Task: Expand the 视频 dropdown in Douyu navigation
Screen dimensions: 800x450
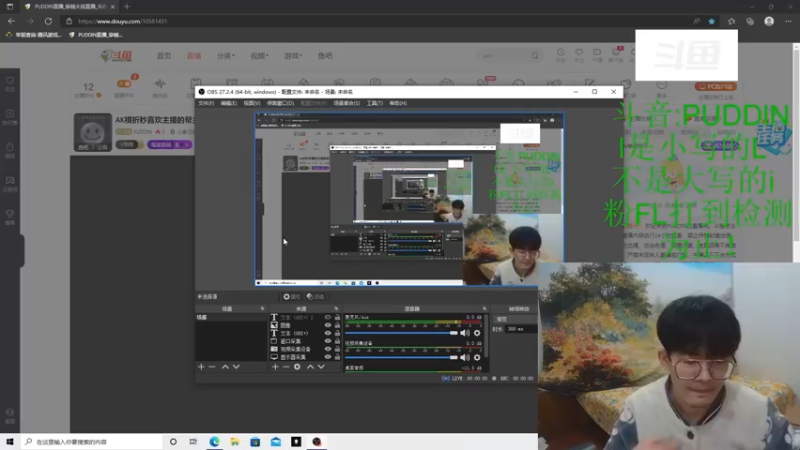Action: (x=259, y=56)
